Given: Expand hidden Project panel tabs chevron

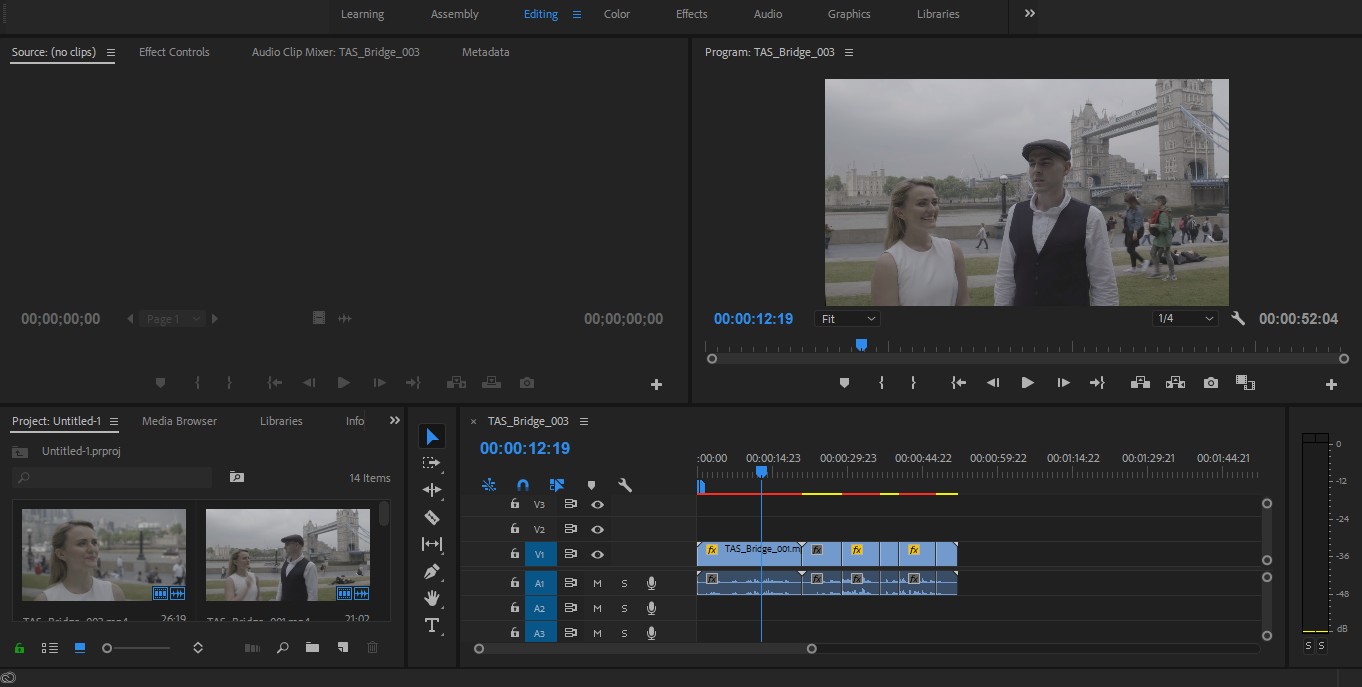Looking at the screenshot, I should tap(395, 421).
